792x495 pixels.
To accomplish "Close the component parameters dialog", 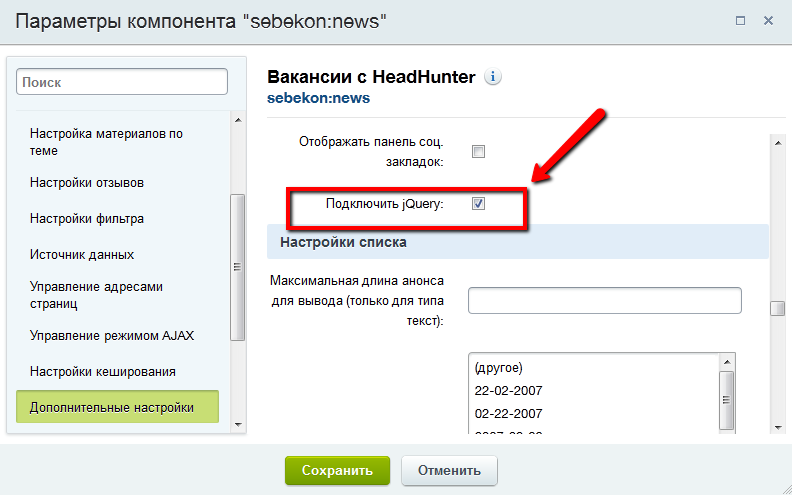I will [x=768, y=21].
